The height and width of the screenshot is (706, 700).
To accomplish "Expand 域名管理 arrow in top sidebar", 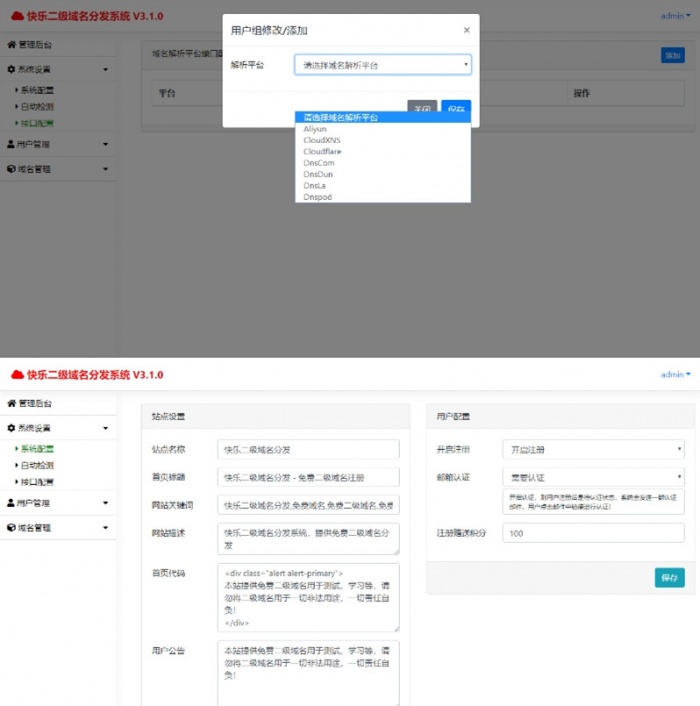I will [x=105, y=169].
